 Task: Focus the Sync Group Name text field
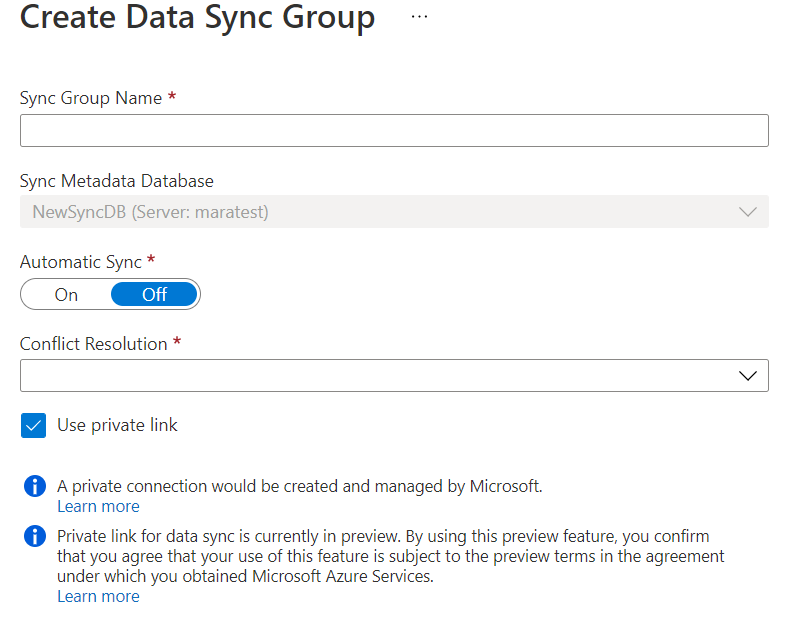click(394, 131)
